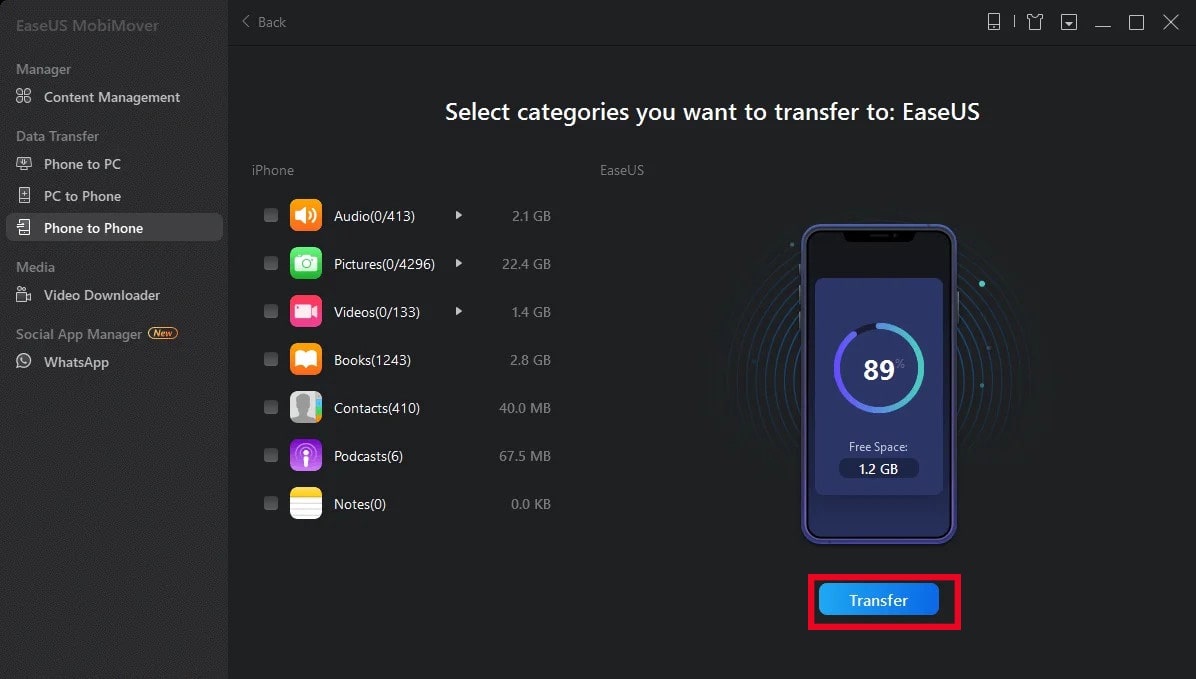Open the device icon in title bar

(x=994, y=21)
